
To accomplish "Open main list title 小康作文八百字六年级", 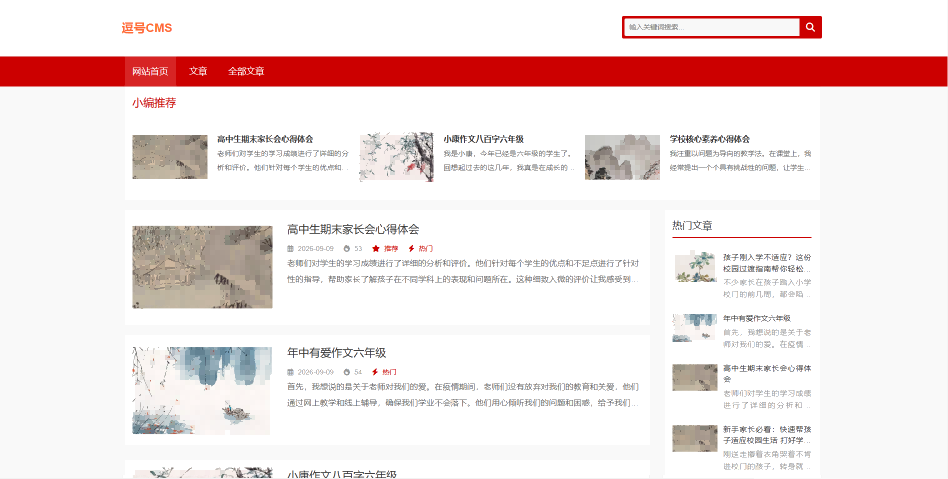I will tap(342, 475).
